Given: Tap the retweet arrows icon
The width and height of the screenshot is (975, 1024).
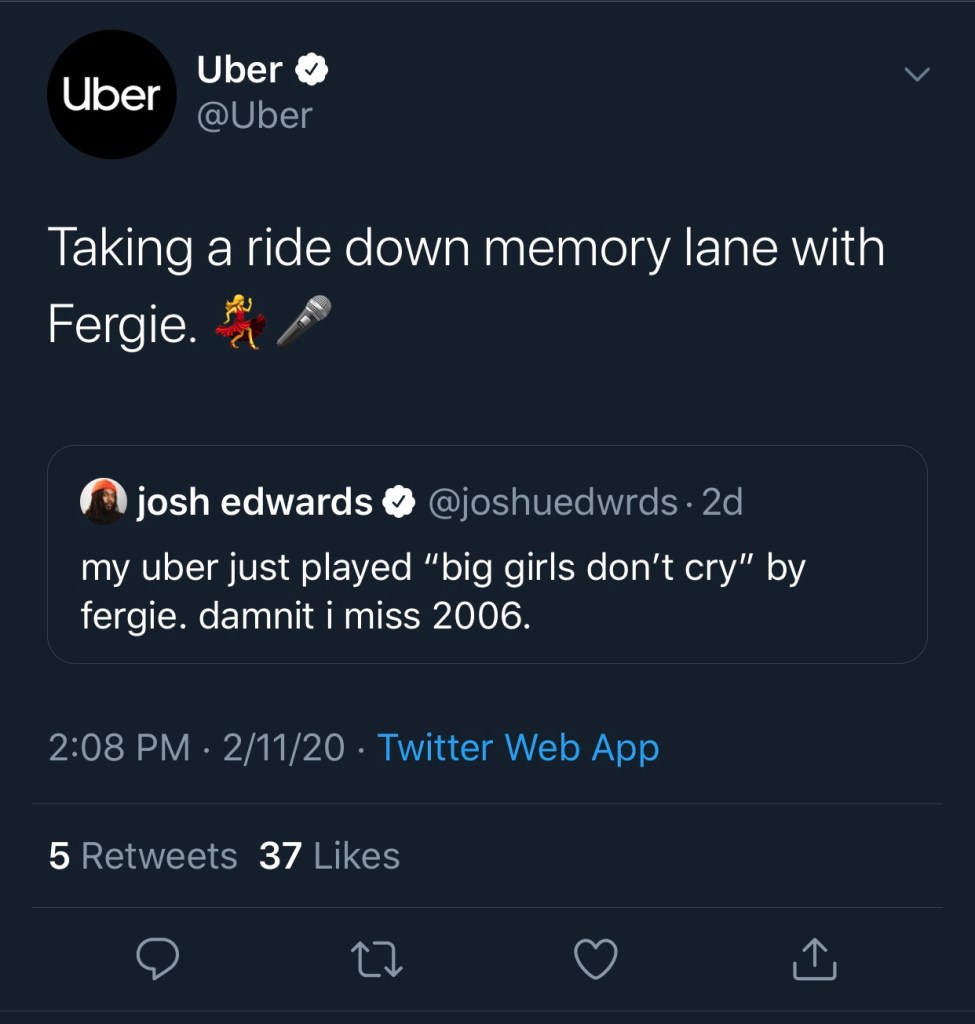Looking at the screenshot, I should click(379, 960).
